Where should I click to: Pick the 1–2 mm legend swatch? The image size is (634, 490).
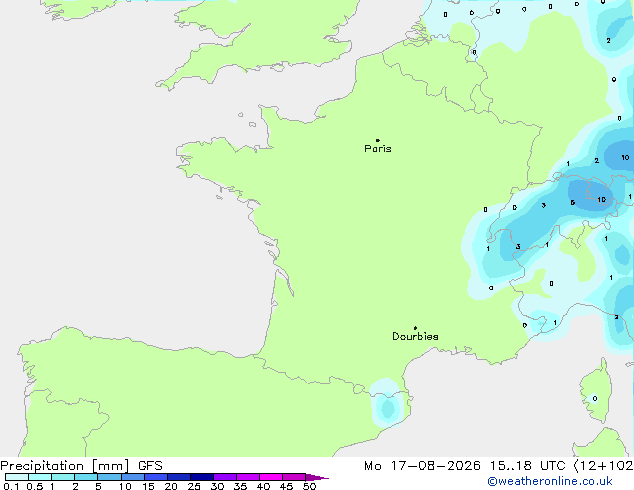tap(63, 477)
